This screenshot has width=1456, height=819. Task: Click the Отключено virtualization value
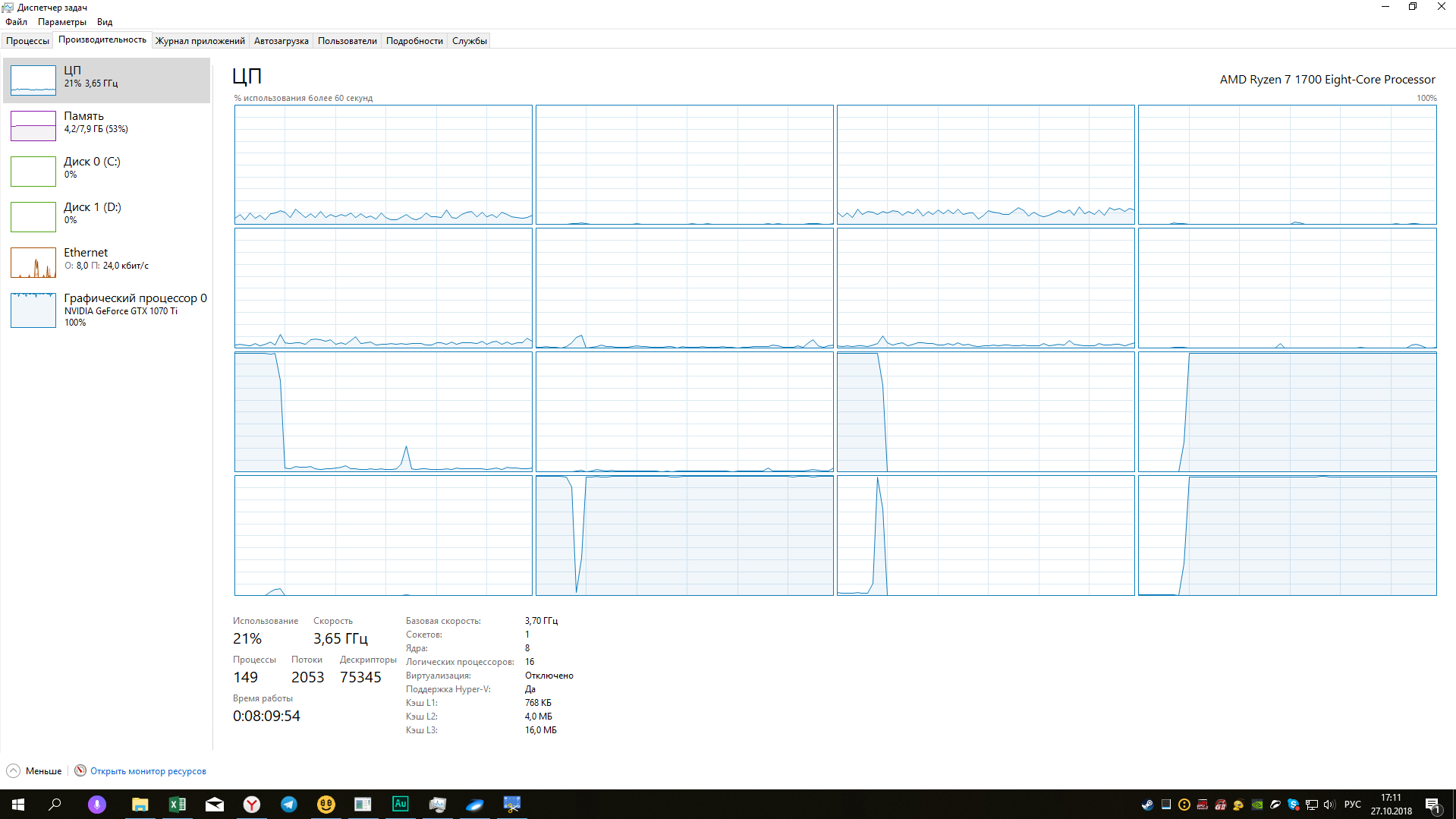pos(549,676)
